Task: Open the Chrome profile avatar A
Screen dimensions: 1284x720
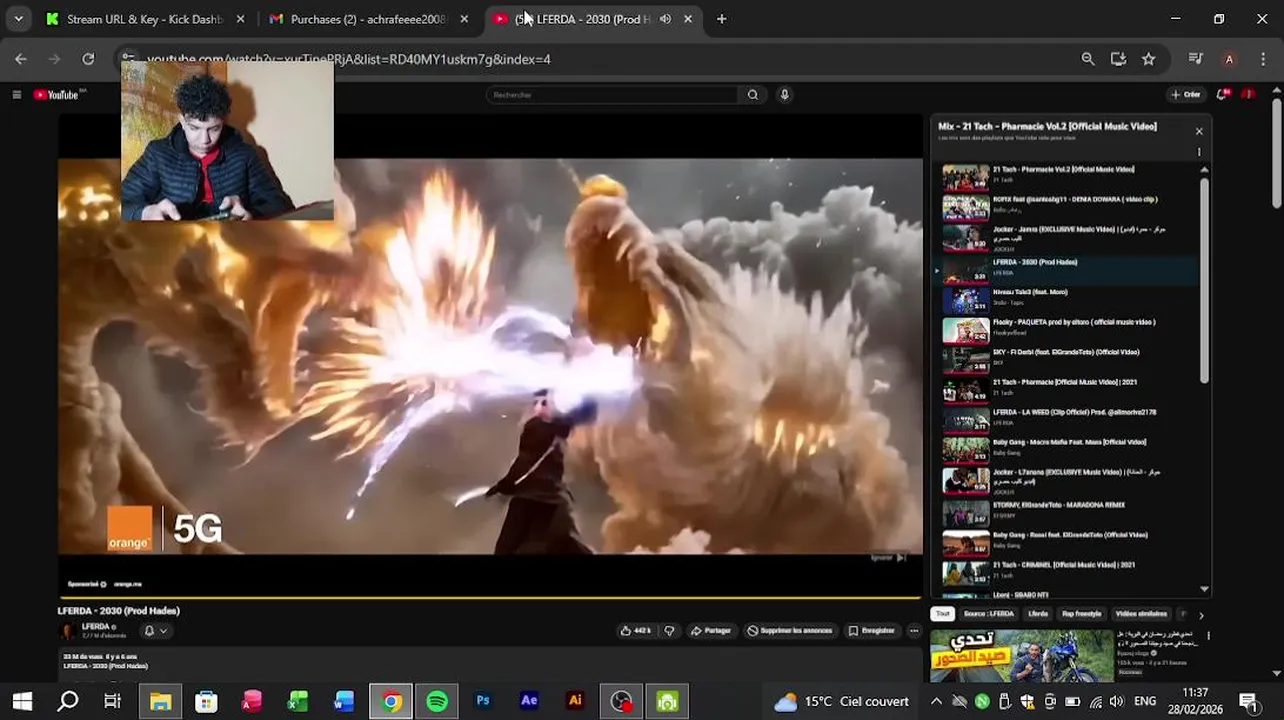Action: (x=1229, y=59)
